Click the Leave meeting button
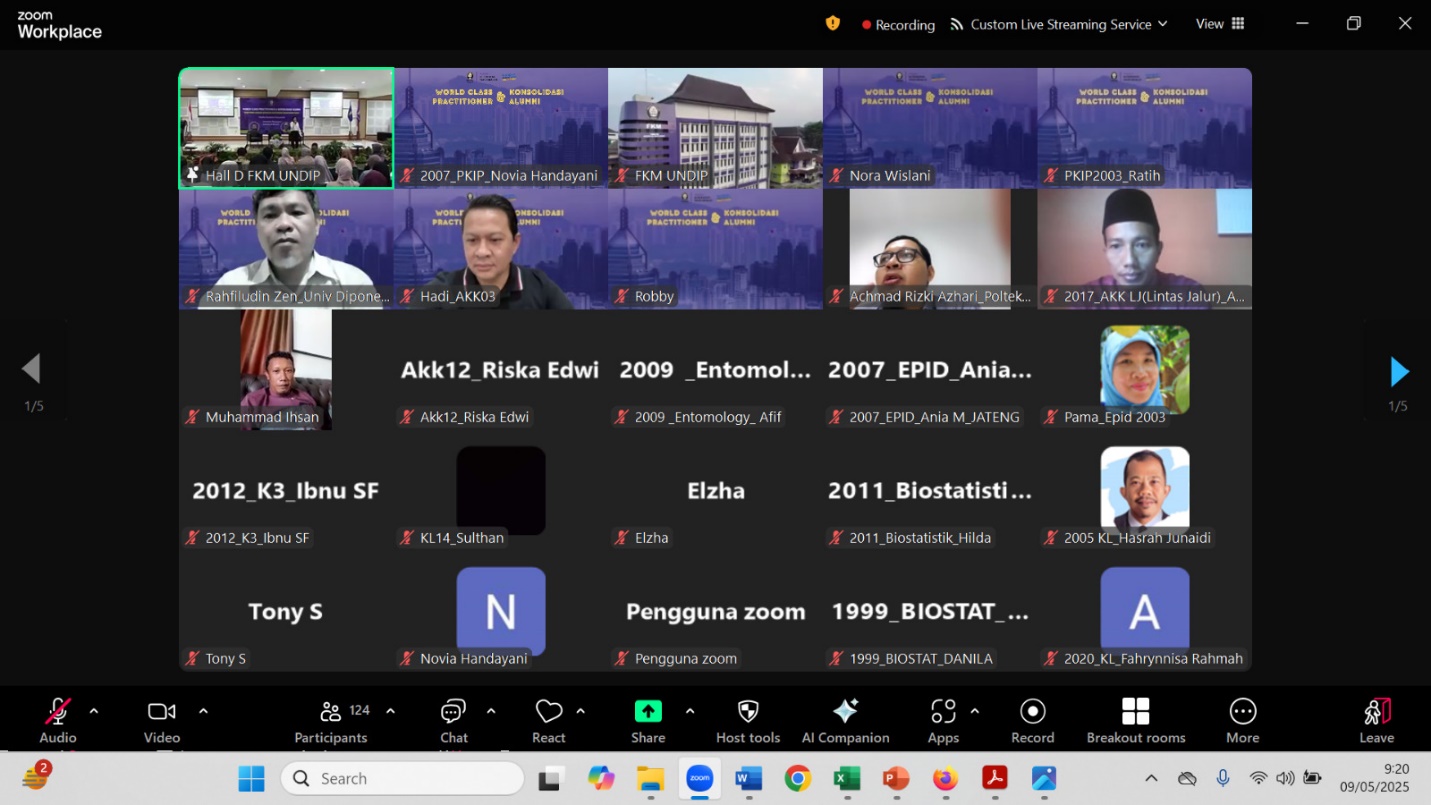Image resolution: width=1431 pixels, height=805 pixels. tap(1376, 712)
